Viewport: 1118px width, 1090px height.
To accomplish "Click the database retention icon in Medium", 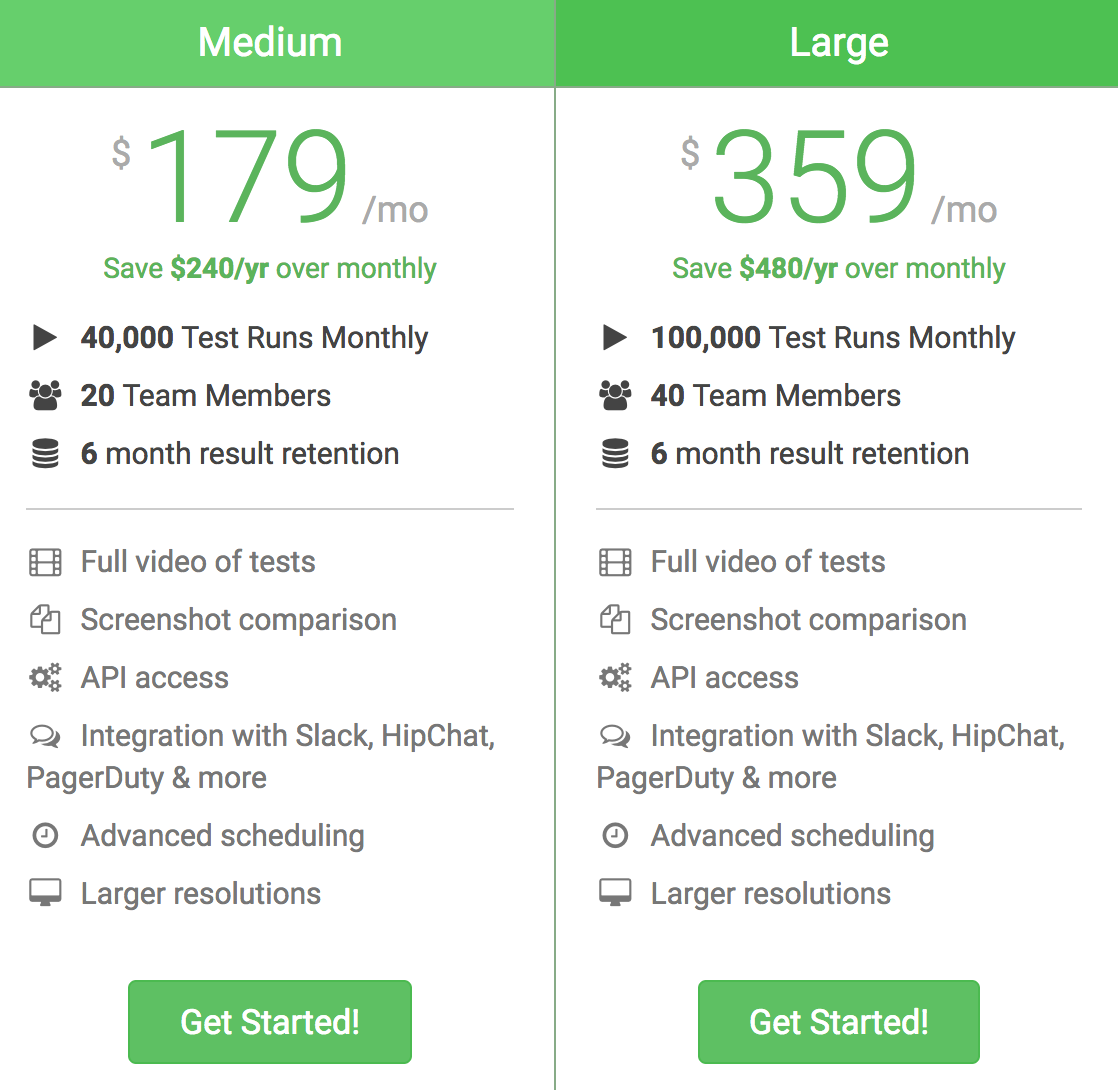I will point(45,454).
